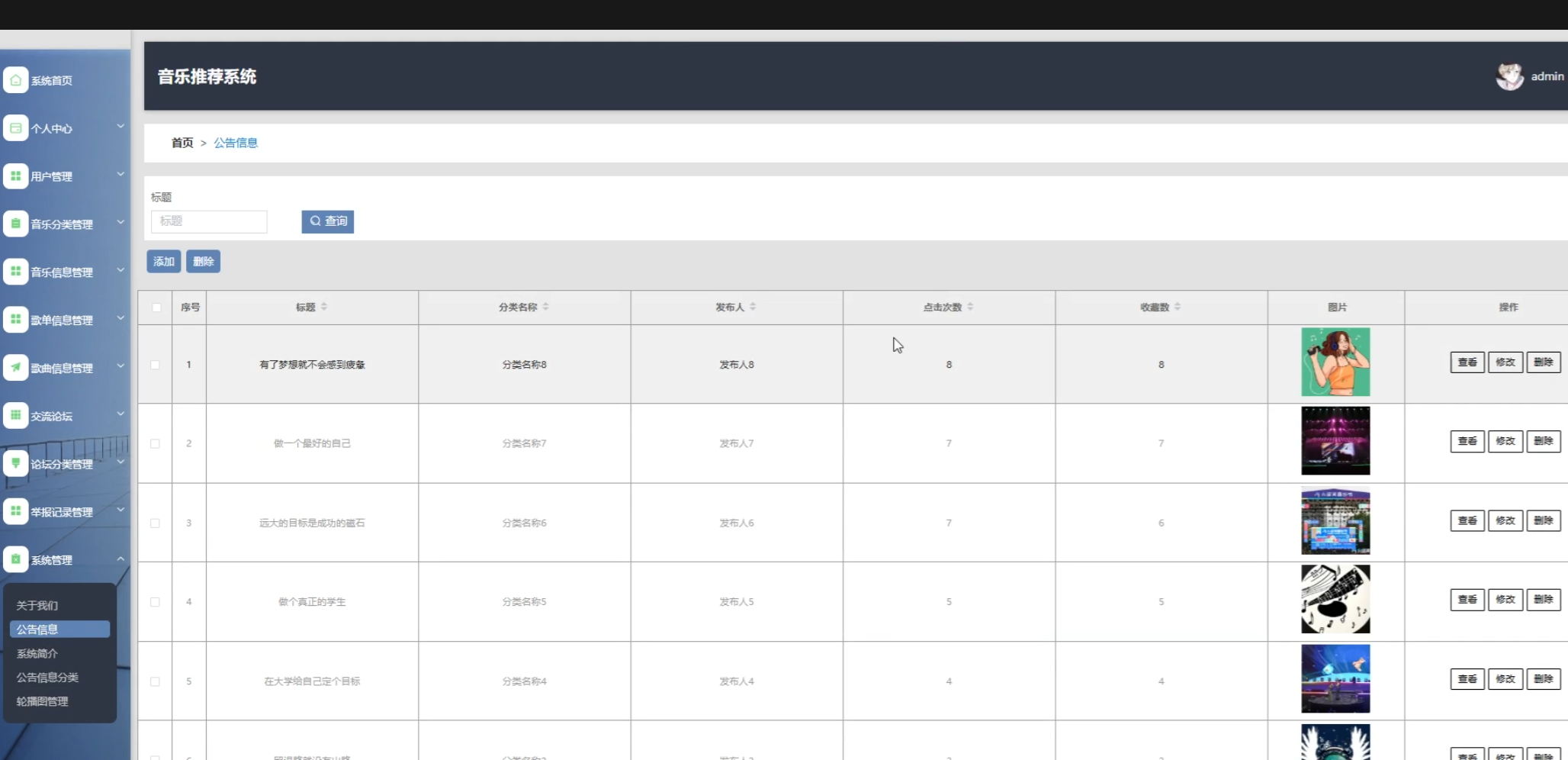Image resolution: width=1568 pixels, height=760 pixels.
Task: Click 修改 for row 在大学给自己定个目标
Action: [1505, 679]
